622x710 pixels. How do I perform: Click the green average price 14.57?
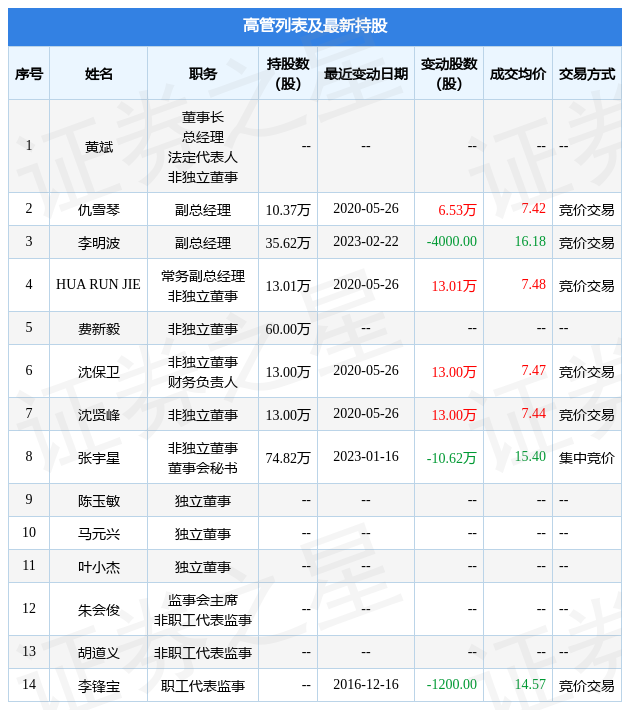tap(530, 684)
